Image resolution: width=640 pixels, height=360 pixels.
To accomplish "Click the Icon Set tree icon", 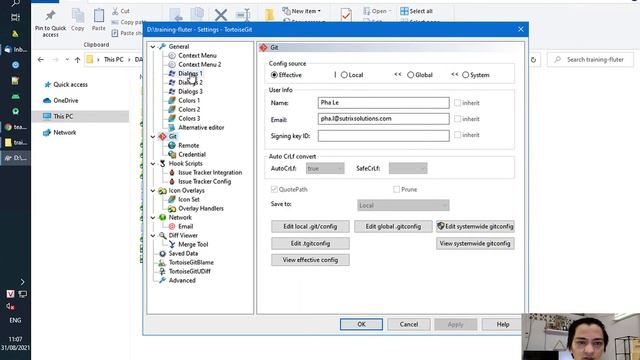I will pos(172,200).
